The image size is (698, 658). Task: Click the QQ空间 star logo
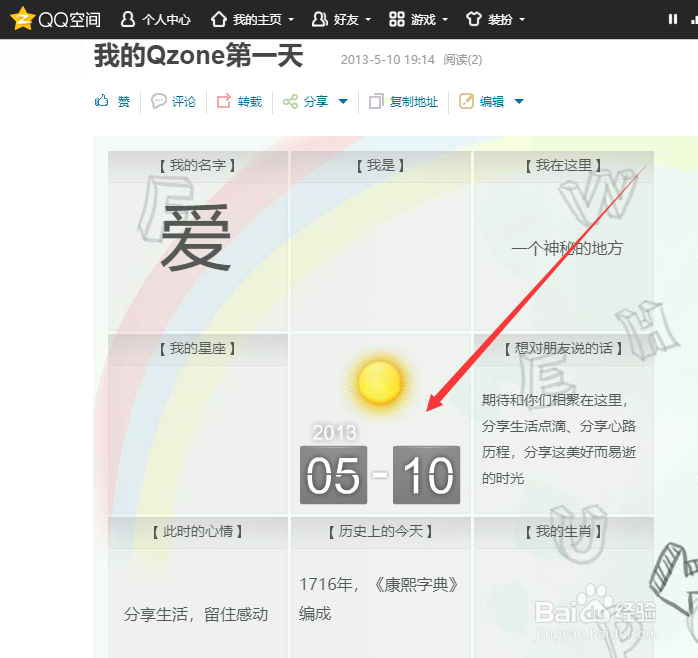pyautogui.click(x=22, y=19)
